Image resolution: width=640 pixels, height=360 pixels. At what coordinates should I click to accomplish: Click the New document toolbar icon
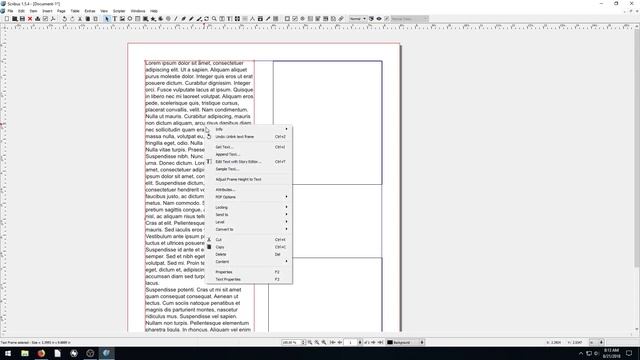pyautogui.click(x=7, y=19)
